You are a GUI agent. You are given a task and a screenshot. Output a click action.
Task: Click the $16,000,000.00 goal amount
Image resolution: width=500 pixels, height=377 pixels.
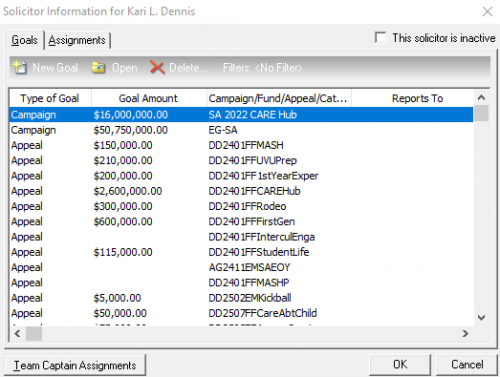[x=131, y=115]
